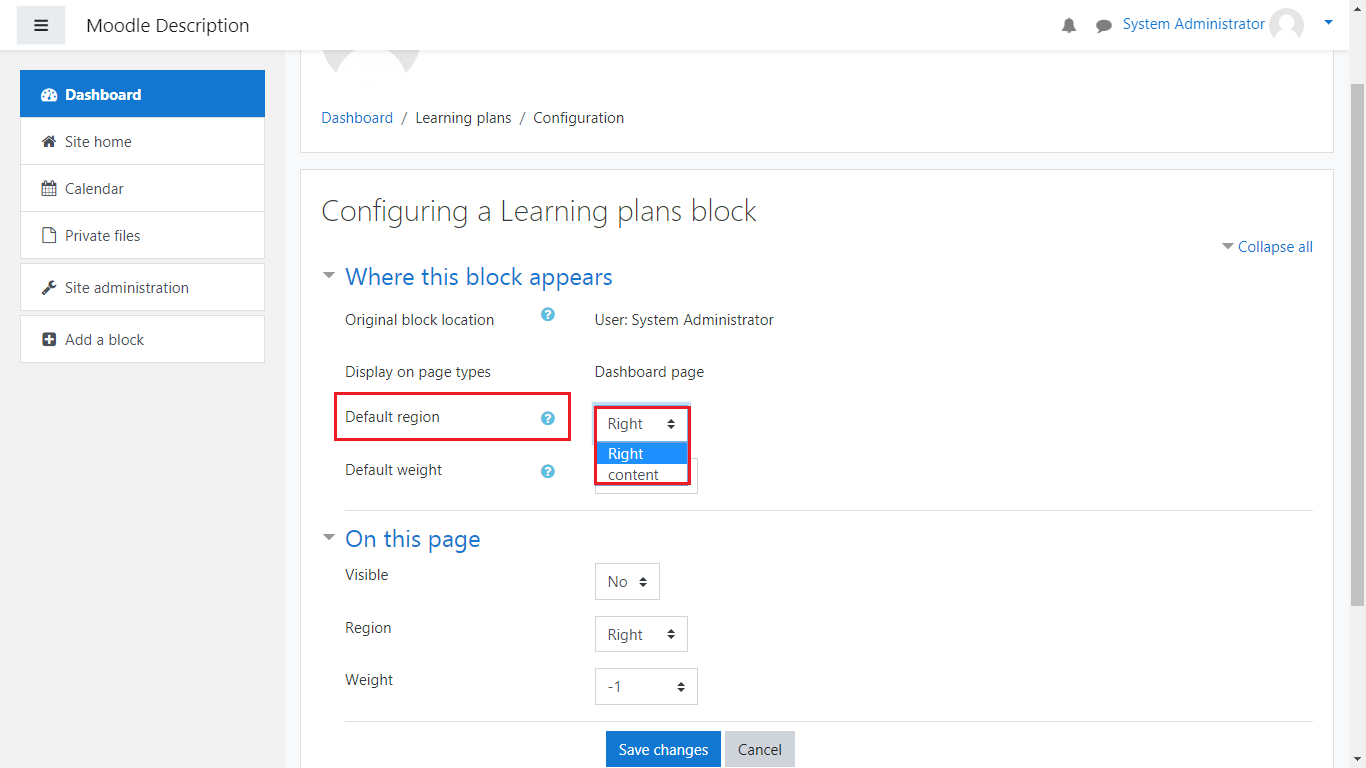Image resolution: width=1366 pixels, height=768 pixels.
Task: Toggle the hamburger side panel button
Action: tap(41, 25)
